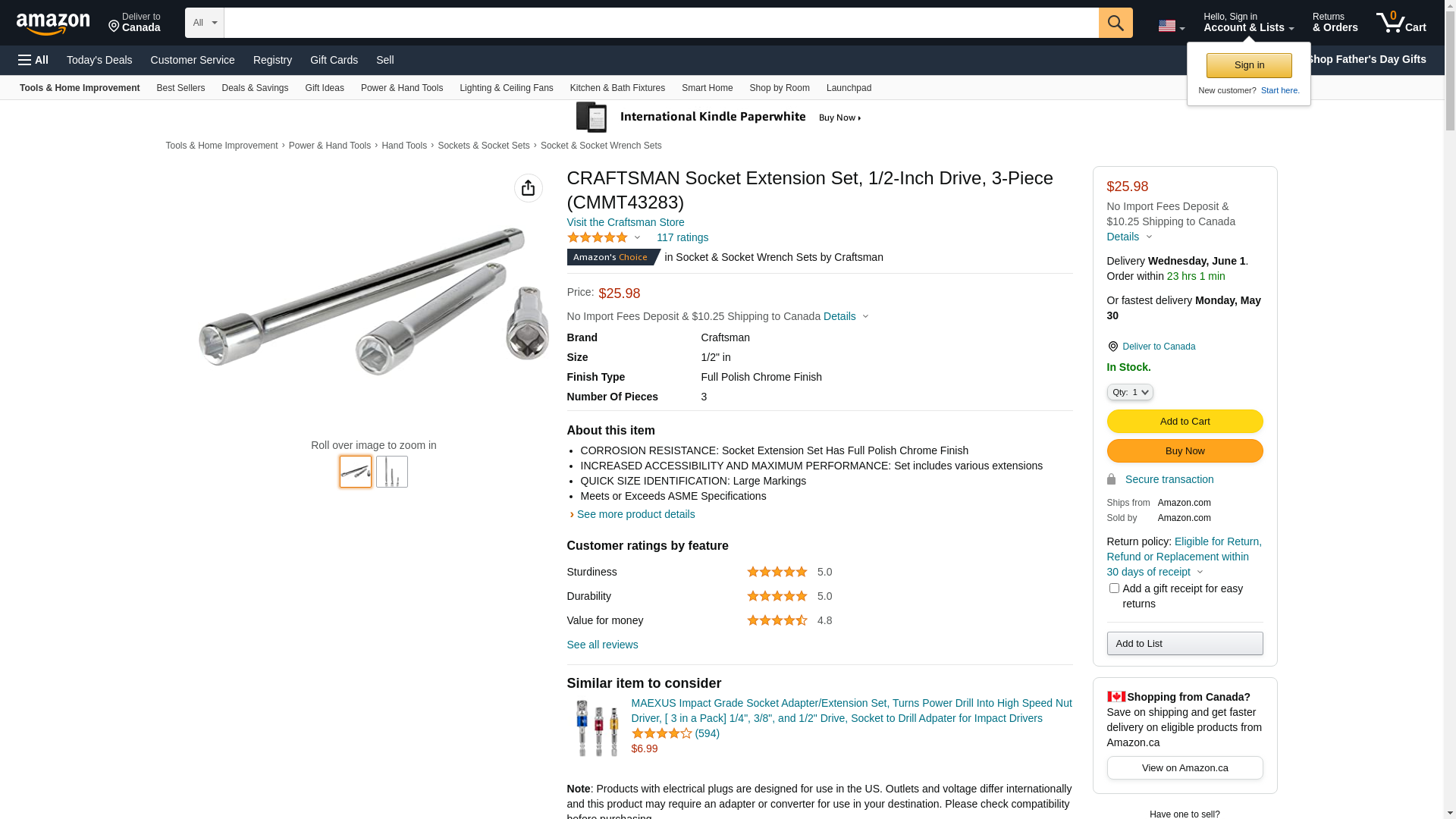Open the star rating popover
Image resolution: width=1456 pixels, height=819 pixels.
click(604, 238)
